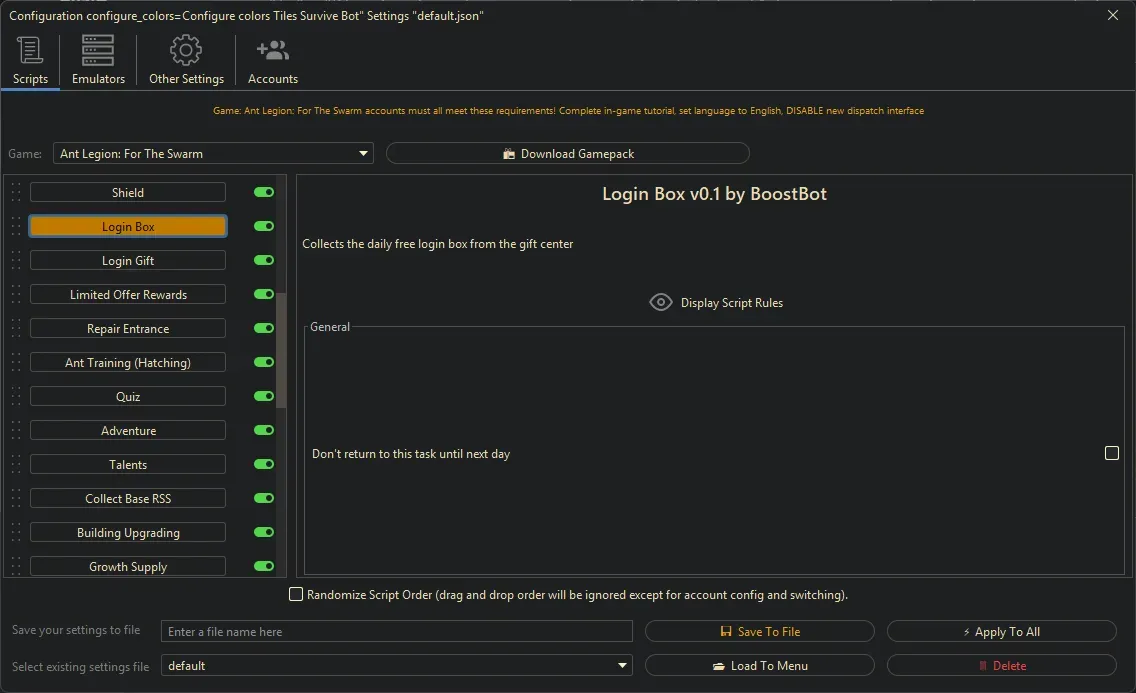
Task: Open the Collect Base RSS script
Action: click(x=128, y=499)
